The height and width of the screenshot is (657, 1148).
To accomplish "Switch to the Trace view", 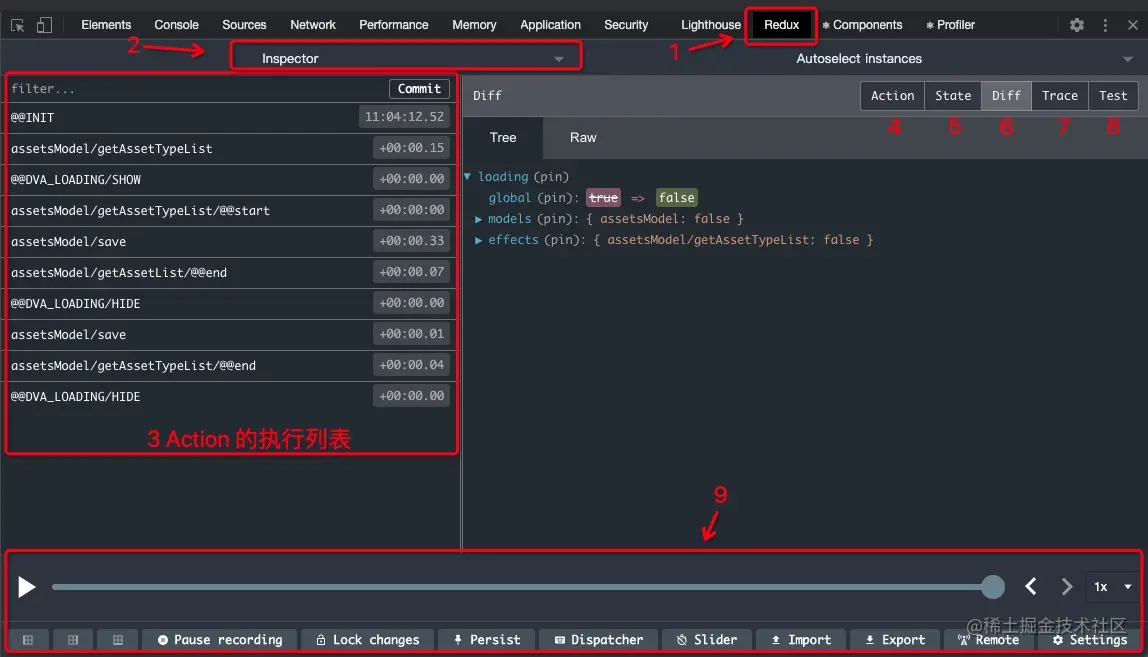I will 1060,95.
